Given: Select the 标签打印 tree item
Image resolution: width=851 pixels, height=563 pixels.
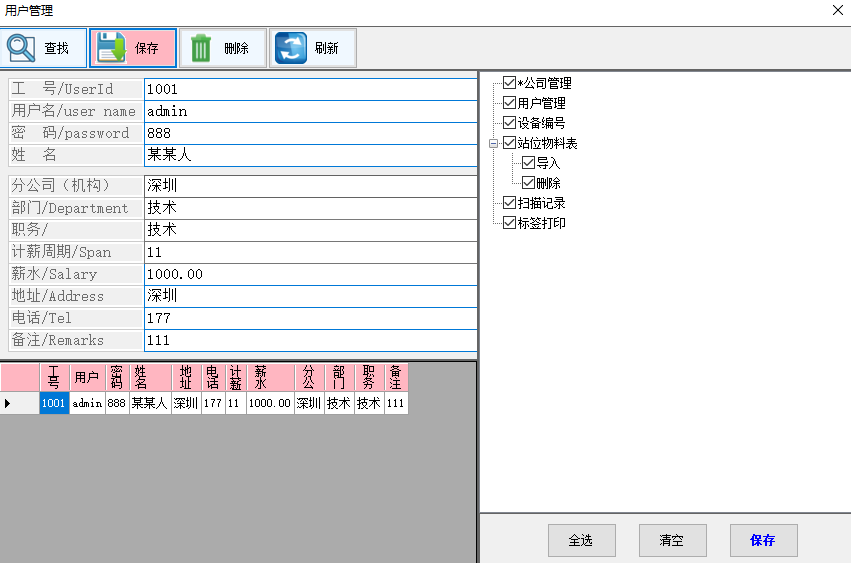Looking at the screenshot, I should coord(541,223).
